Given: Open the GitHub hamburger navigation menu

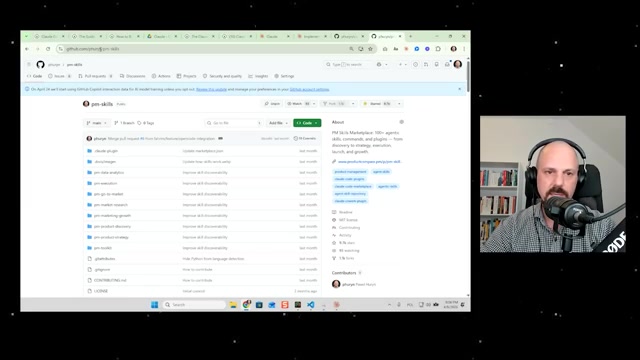Looking at the screenshot, I should (x=29, y=64).
